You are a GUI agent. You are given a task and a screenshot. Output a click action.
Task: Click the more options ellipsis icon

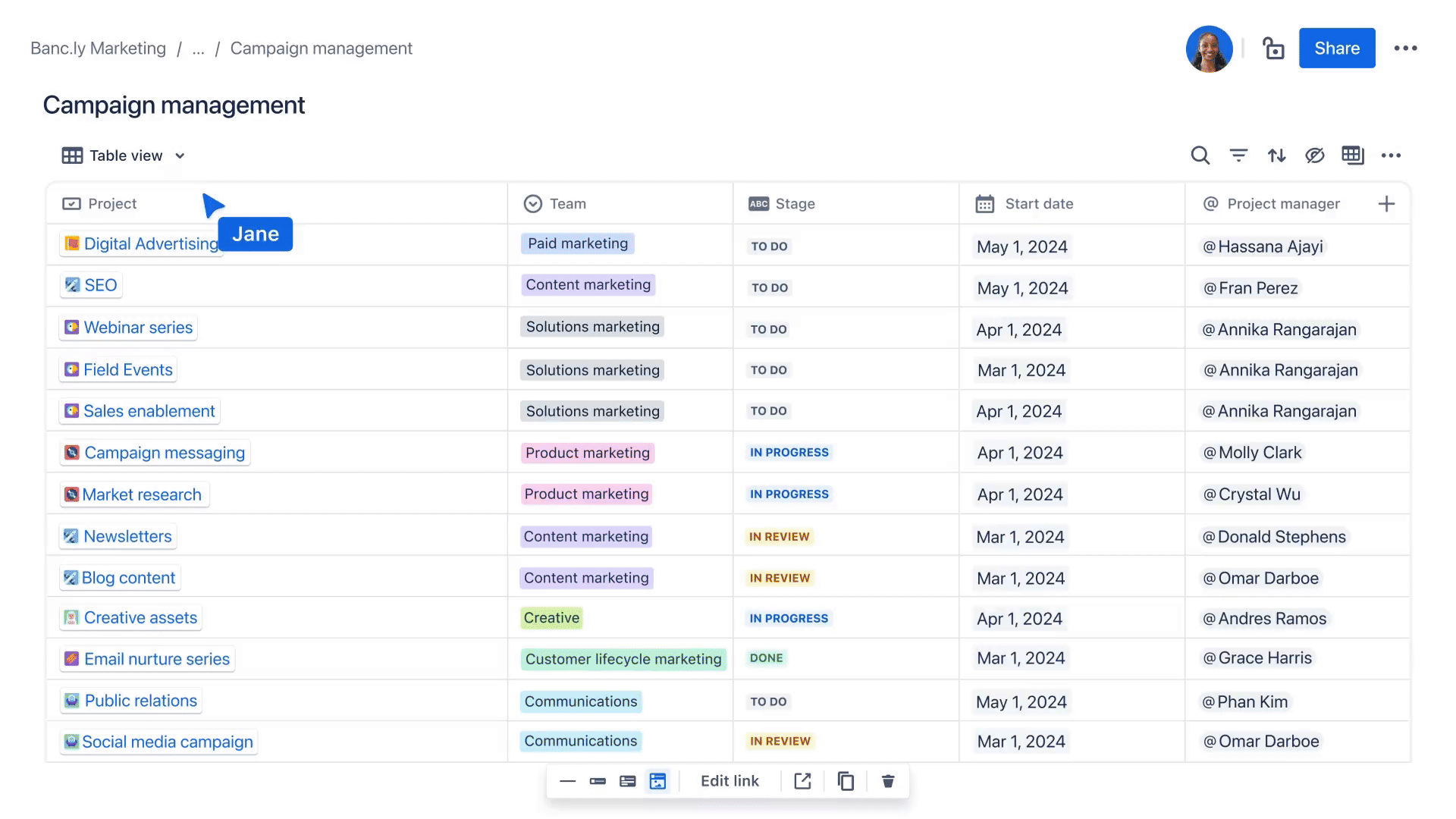tap(1407, 47)
